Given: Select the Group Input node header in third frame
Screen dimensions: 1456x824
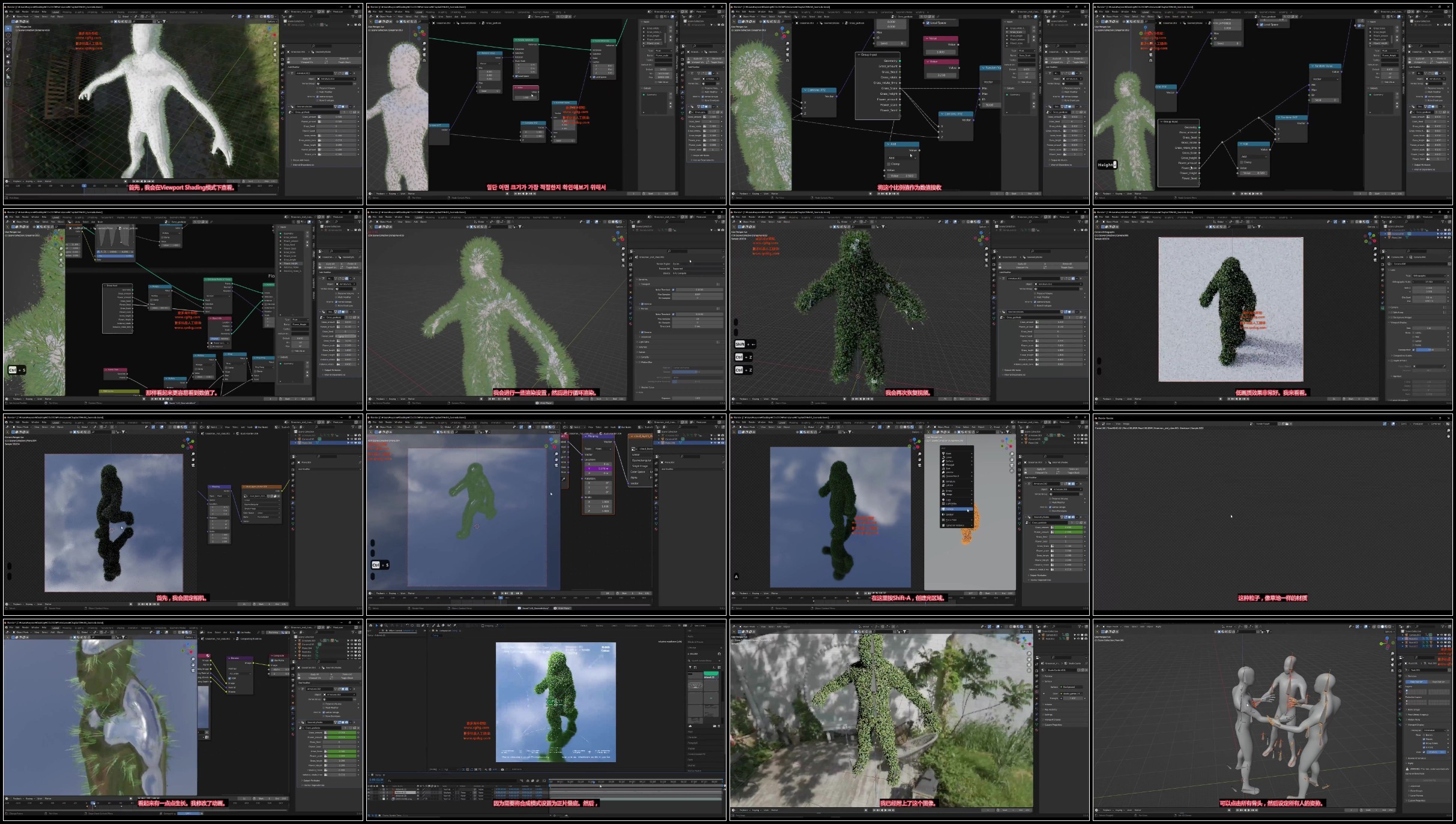Looking at the screenshot, I should tap(877, 55).
